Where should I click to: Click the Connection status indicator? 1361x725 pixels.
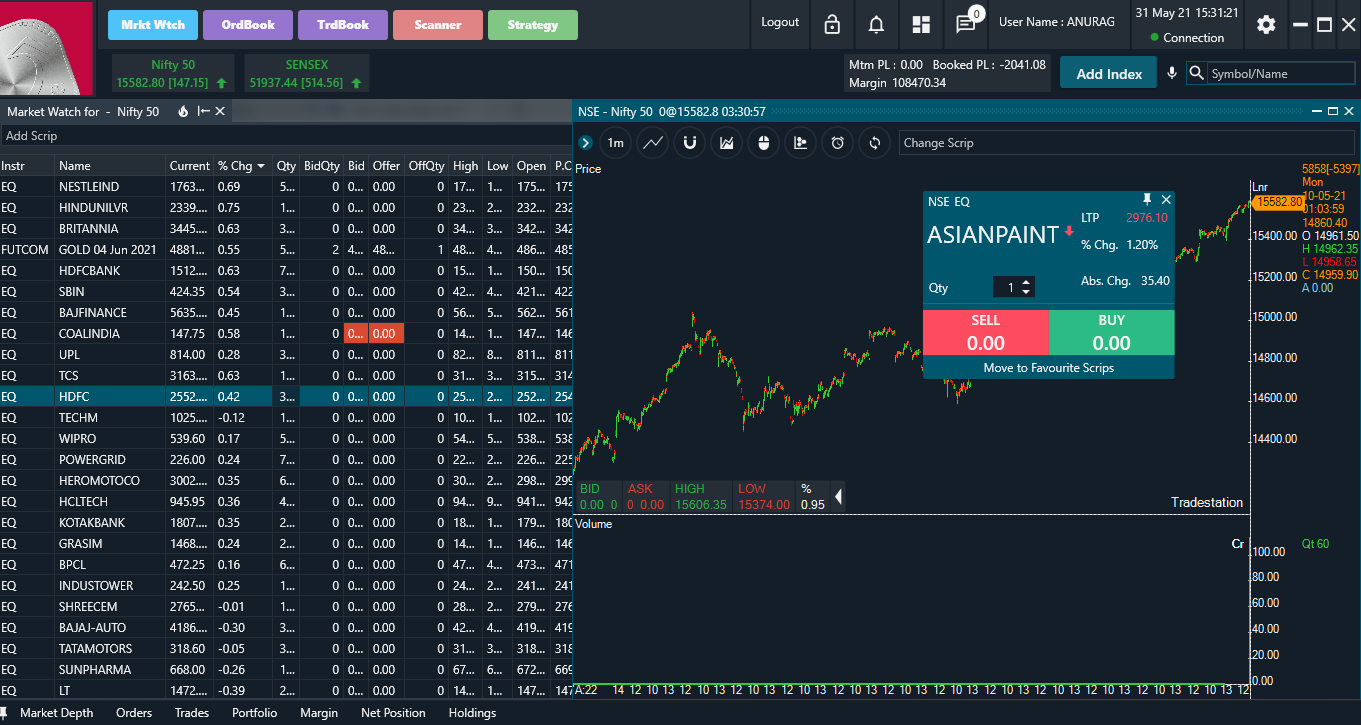[x=1187, y=37]
